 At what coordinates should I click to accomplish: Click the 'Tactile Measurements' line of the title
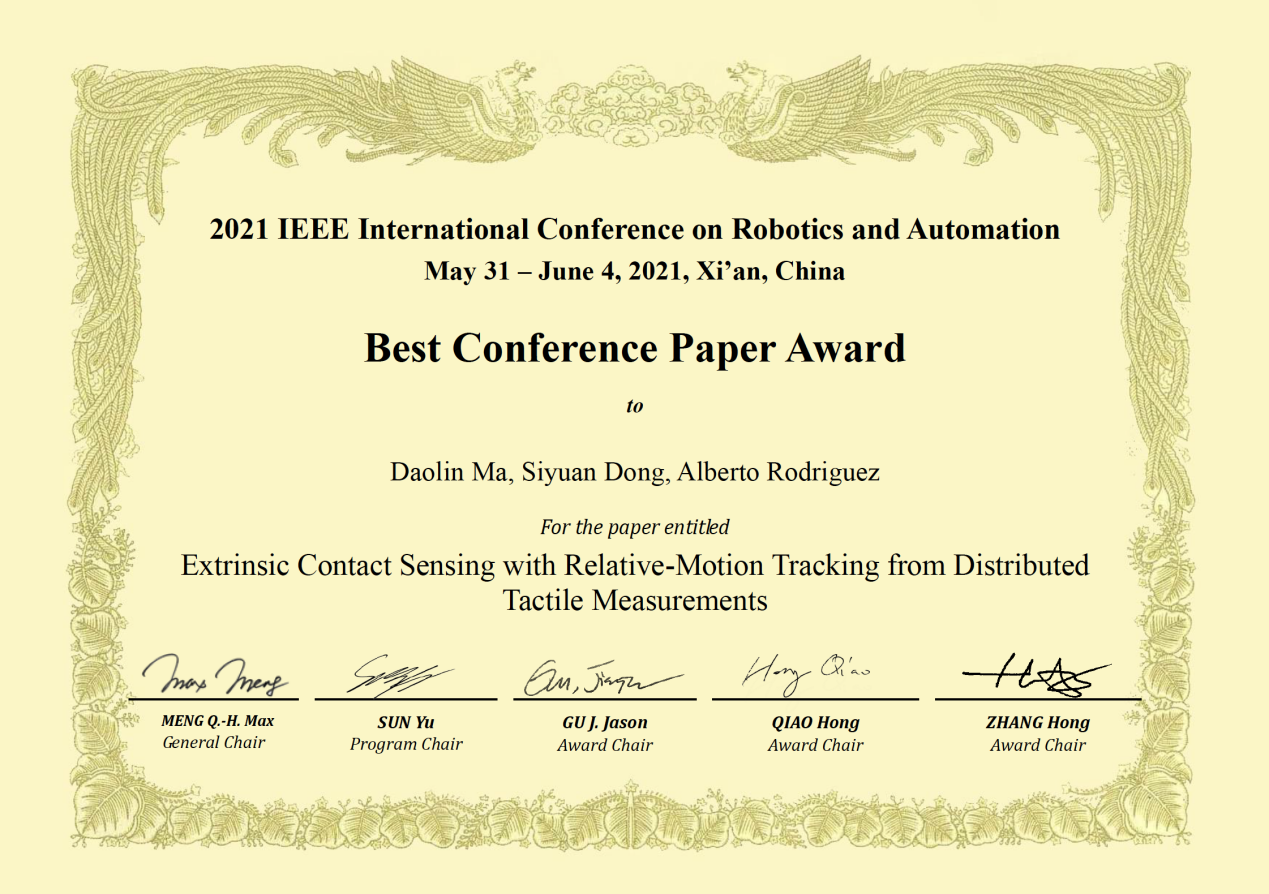click(x=634, y=600)
